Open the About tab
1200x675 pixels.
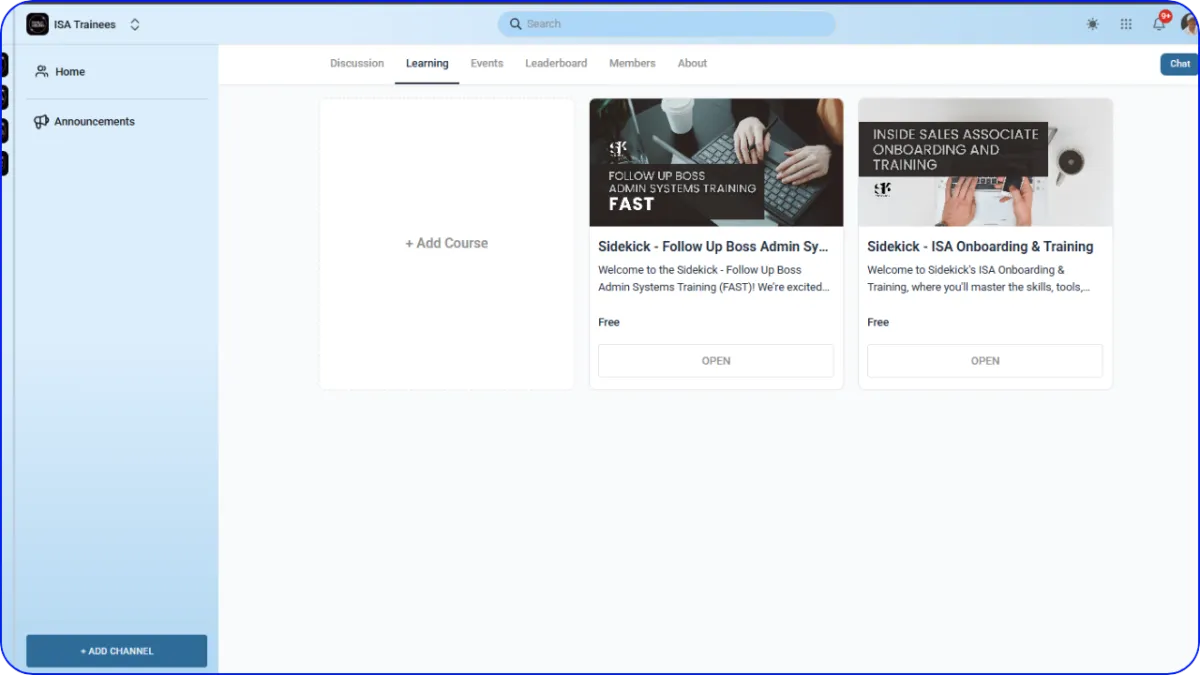692,63
